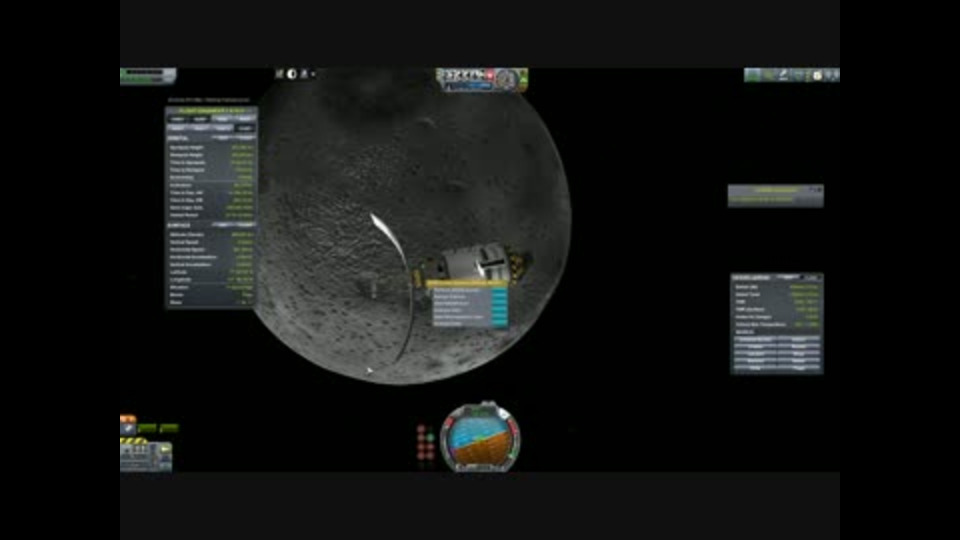
Task: Click the bottom-left button in the lower right panel grid
Action: pos(757,367)
